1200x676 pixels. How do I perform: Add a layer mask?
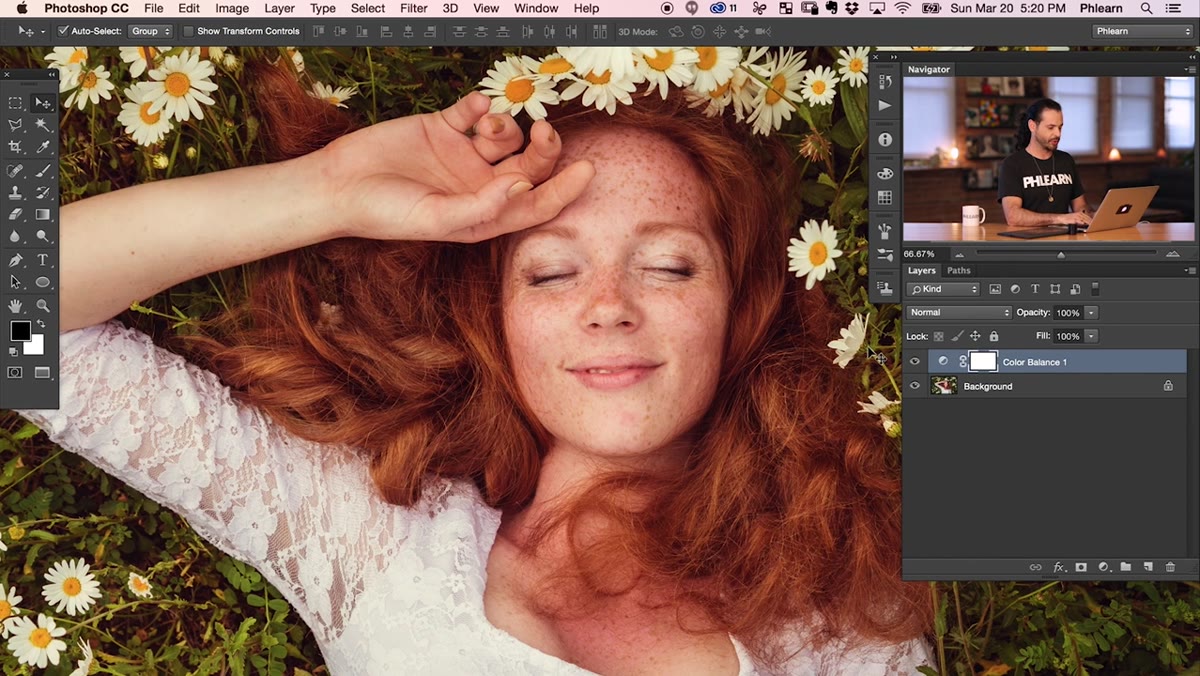(x=1081, y=567)
